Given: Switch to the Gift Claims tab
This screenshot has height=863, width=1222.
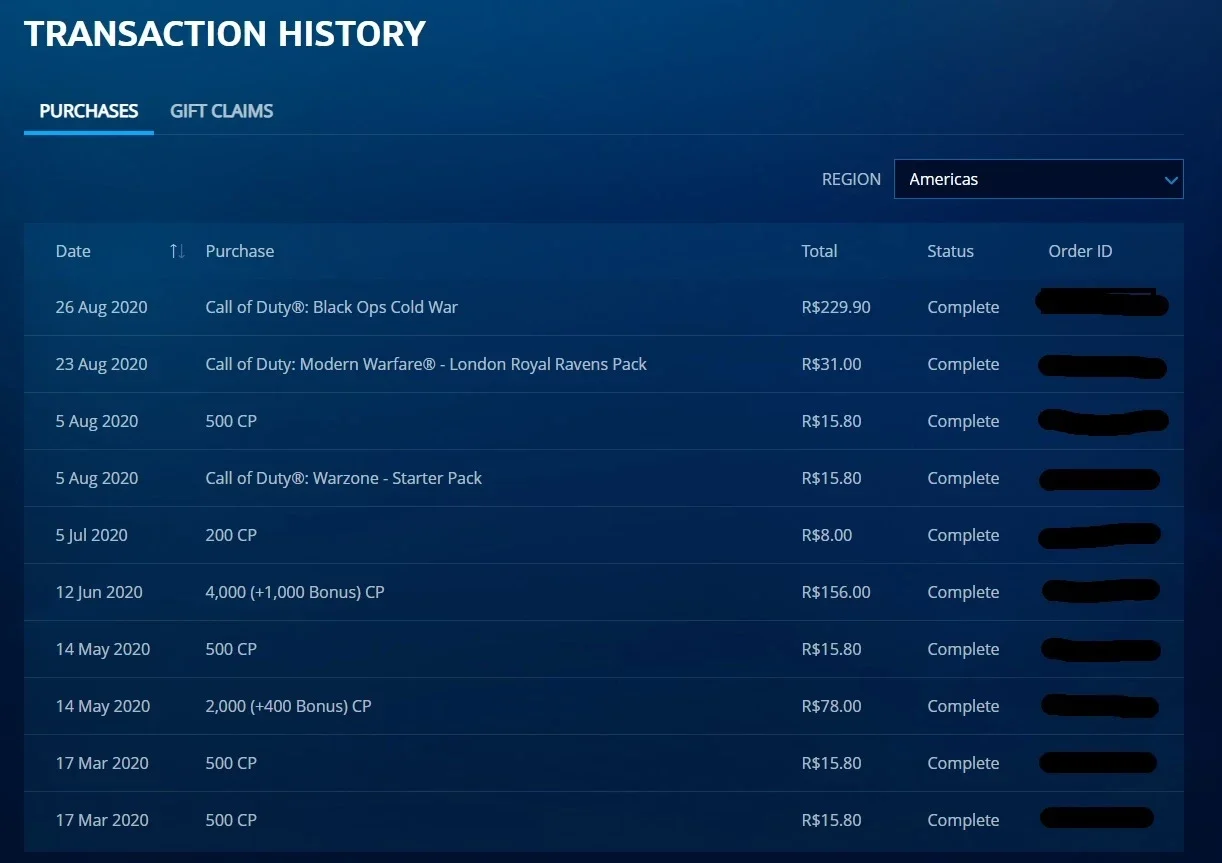Looking at the screenshot, I should click(221, 111).
